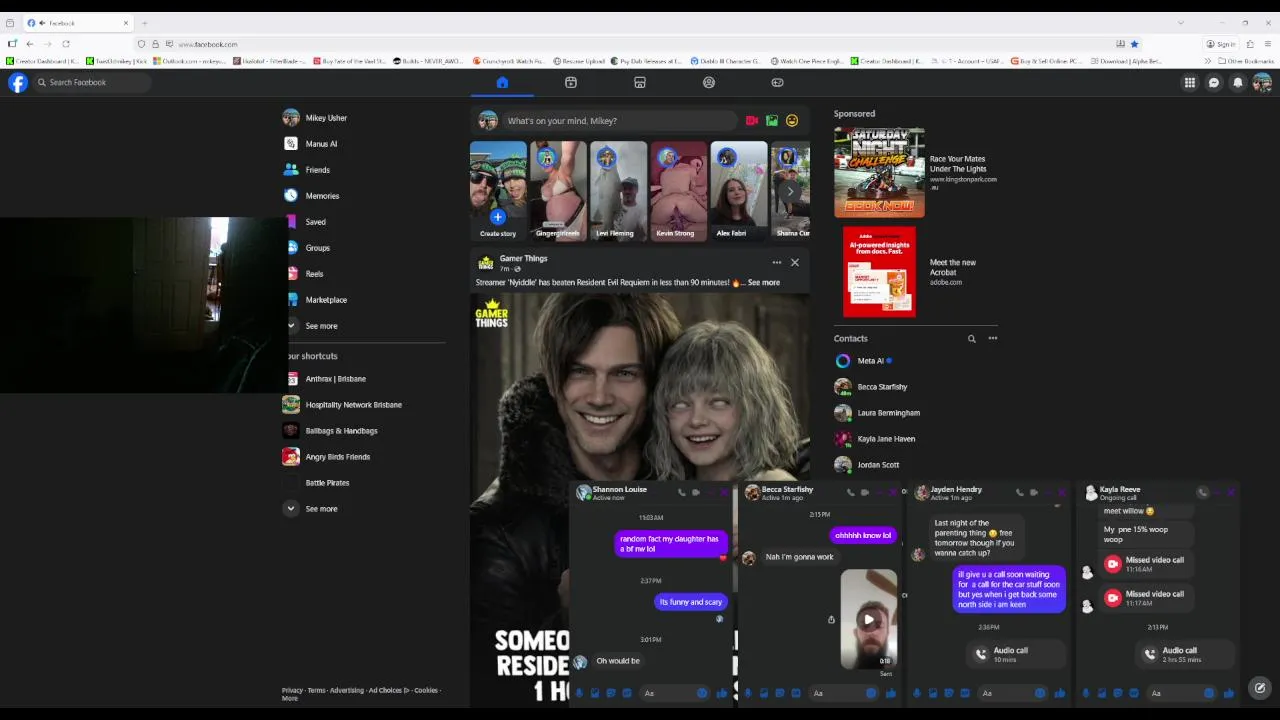The width and height of the screenshot is (1280, 720).
Task: Choose emoji in Becca Starfishy chat
Action: click(870, 693)
